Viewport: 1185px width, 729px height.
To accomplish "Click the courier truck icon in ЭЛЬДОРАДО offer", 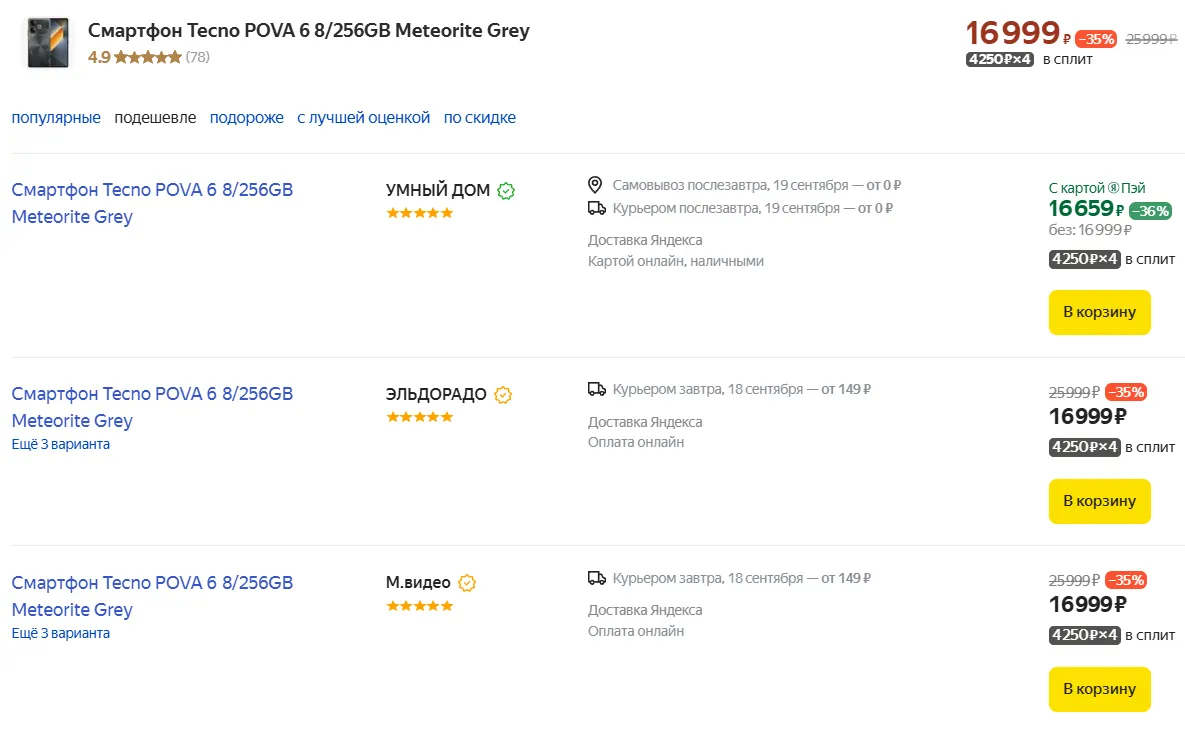I will pos(596,389).
